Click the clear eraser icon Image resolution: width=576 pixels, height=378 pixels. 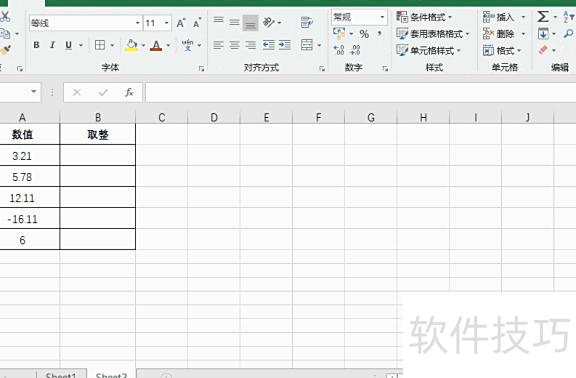click(543, 50)
